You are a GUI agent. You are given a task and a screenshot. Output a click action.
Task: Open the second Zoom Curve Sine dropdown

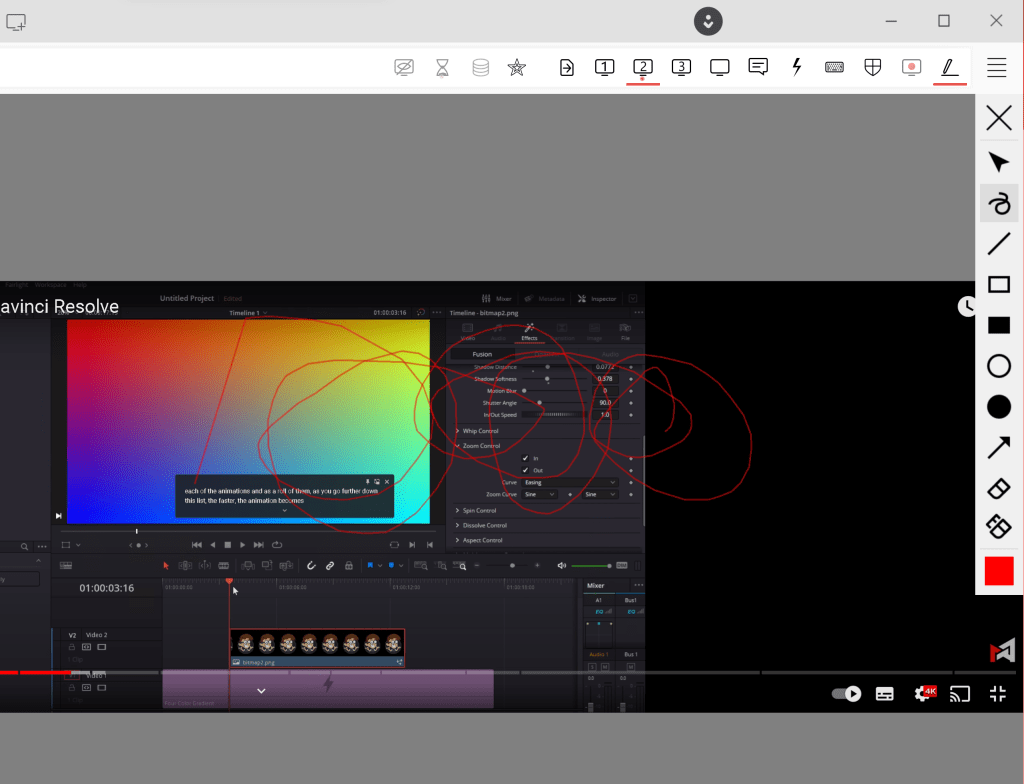pos(600,495)
